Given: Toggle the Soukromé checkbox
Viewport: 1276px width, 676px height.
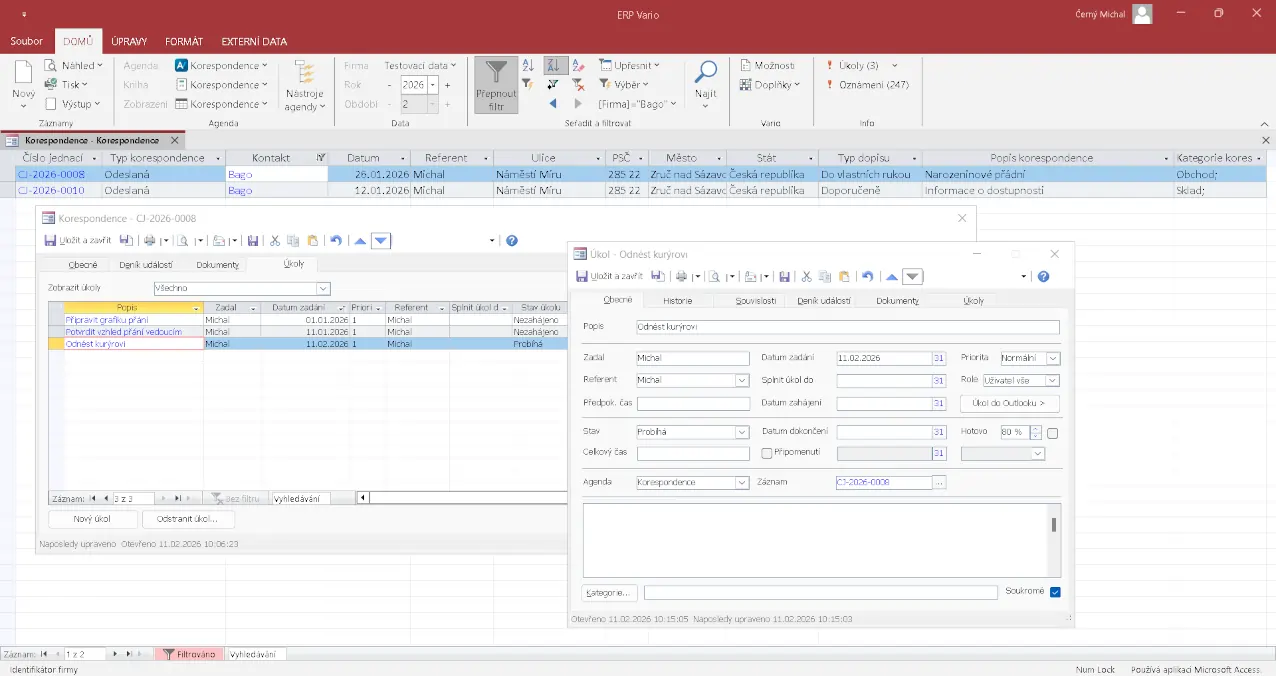Looking at the screenshot, I should 1055,592.
